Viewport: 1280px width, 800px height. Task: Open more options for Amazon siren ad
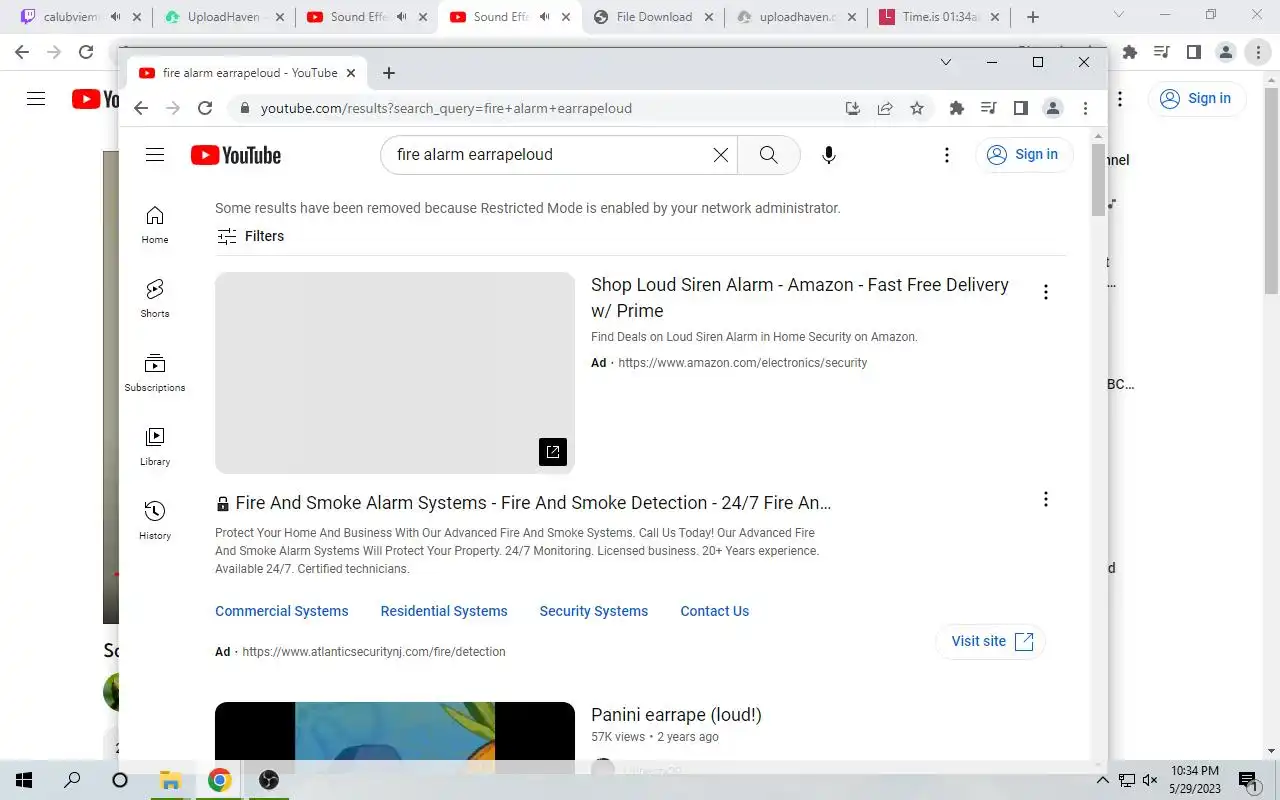[x=1046, y=292]
